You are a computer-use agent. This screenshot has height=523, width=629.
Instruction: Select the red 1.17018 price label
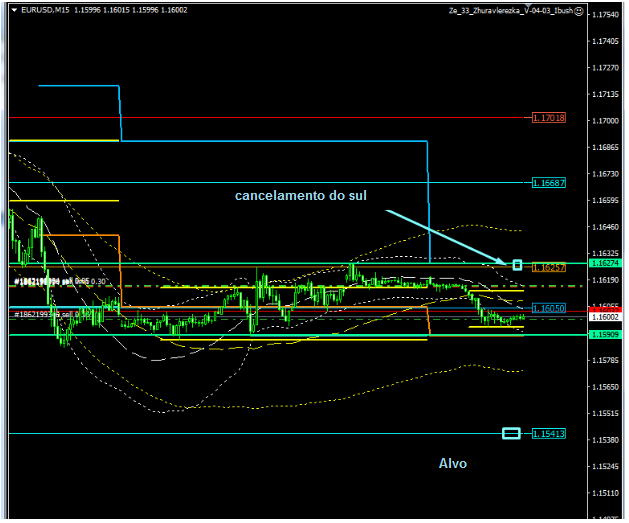[x=549, y=118]
